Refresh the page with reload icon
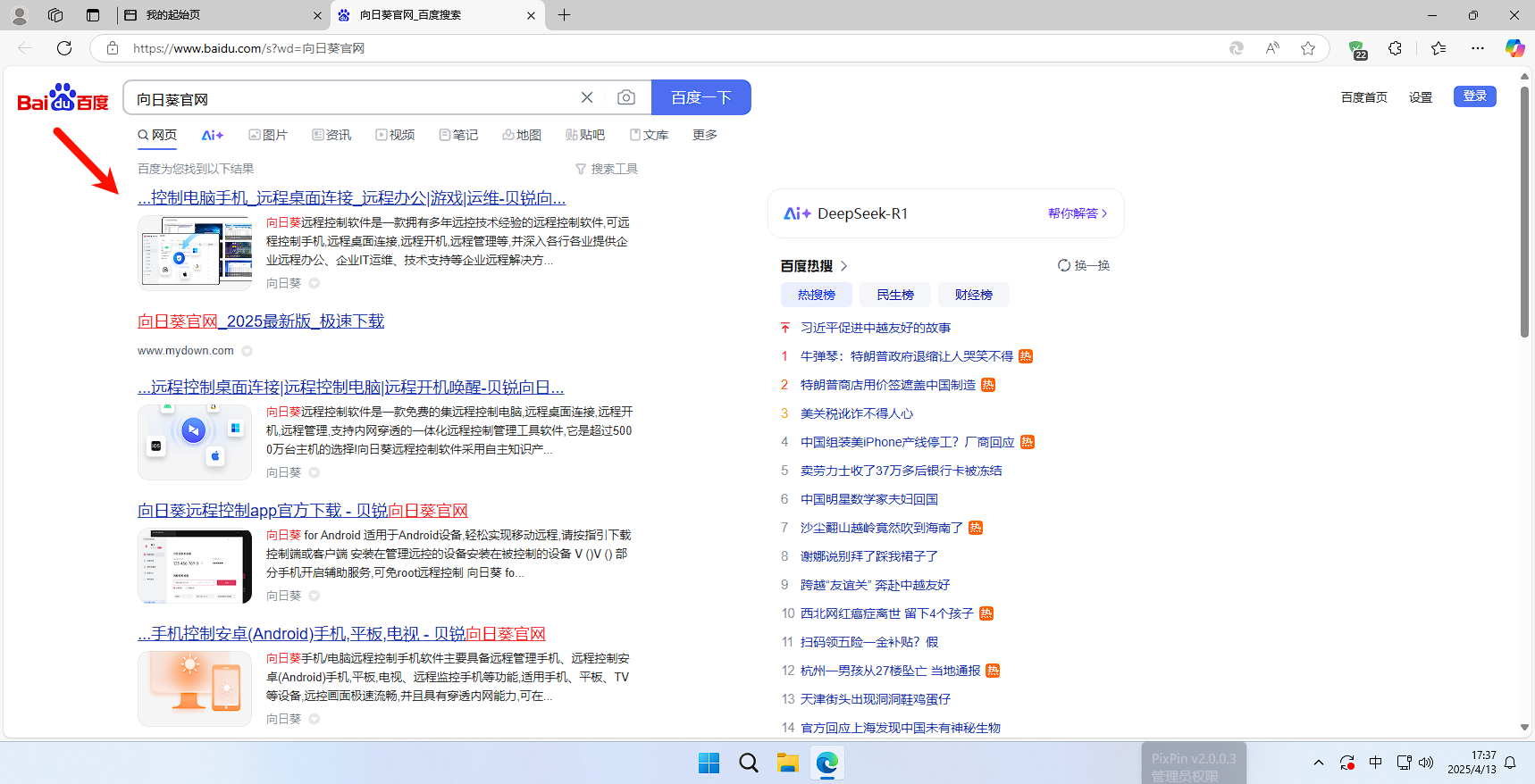Viewport: 1535px width, 784px height. click(x=64, y=48)
